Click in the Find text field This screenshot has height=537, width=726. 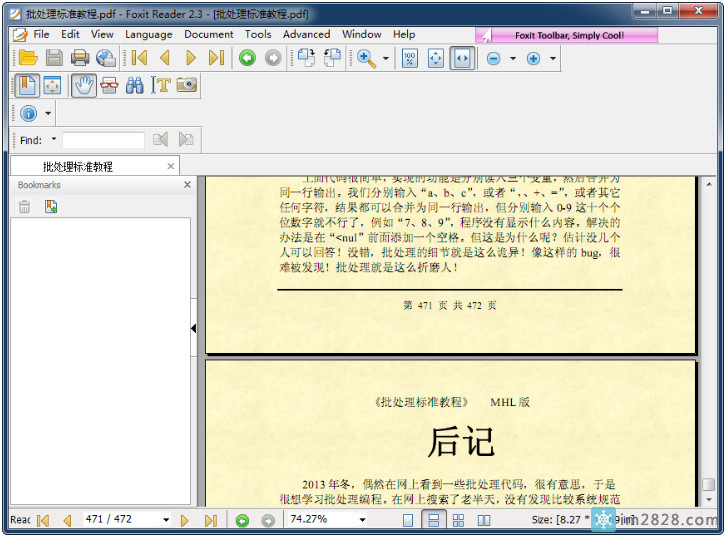click(103, 141)
